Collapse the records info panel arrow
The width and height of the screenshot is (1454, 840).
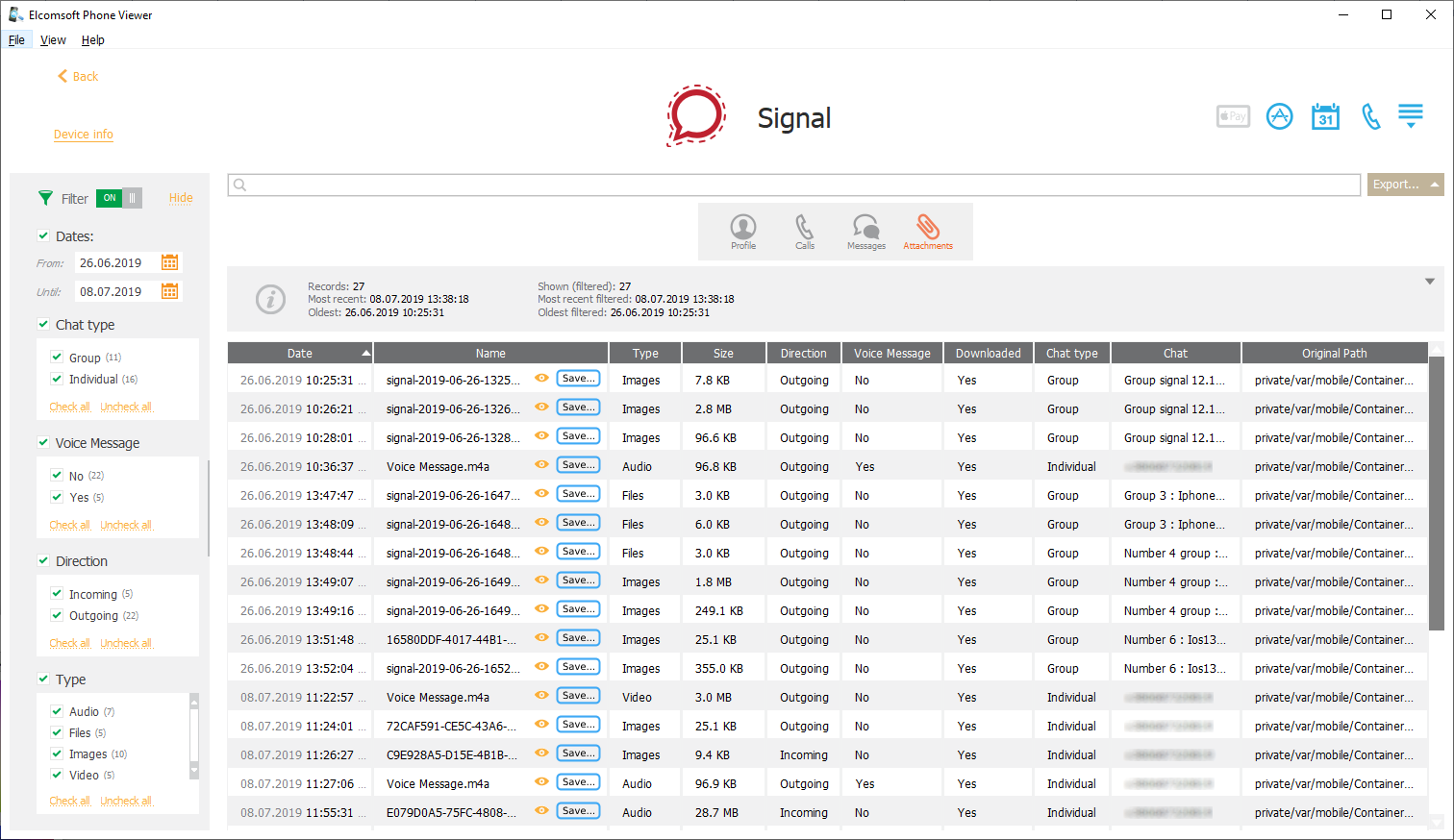[x=1429, y=282]
